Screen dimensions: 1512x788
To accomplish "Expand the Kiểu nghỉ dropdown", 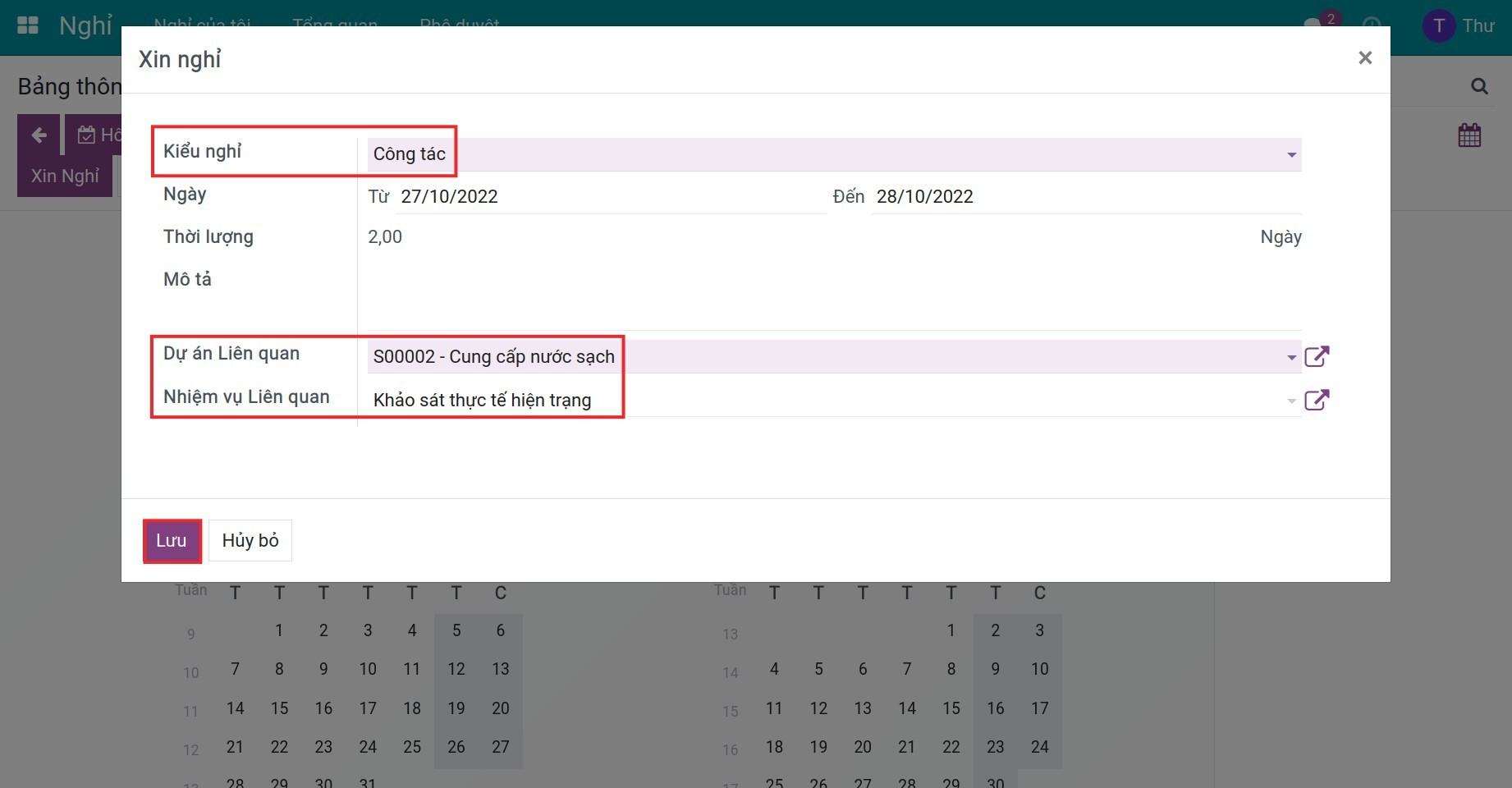I will point(1291,154).
